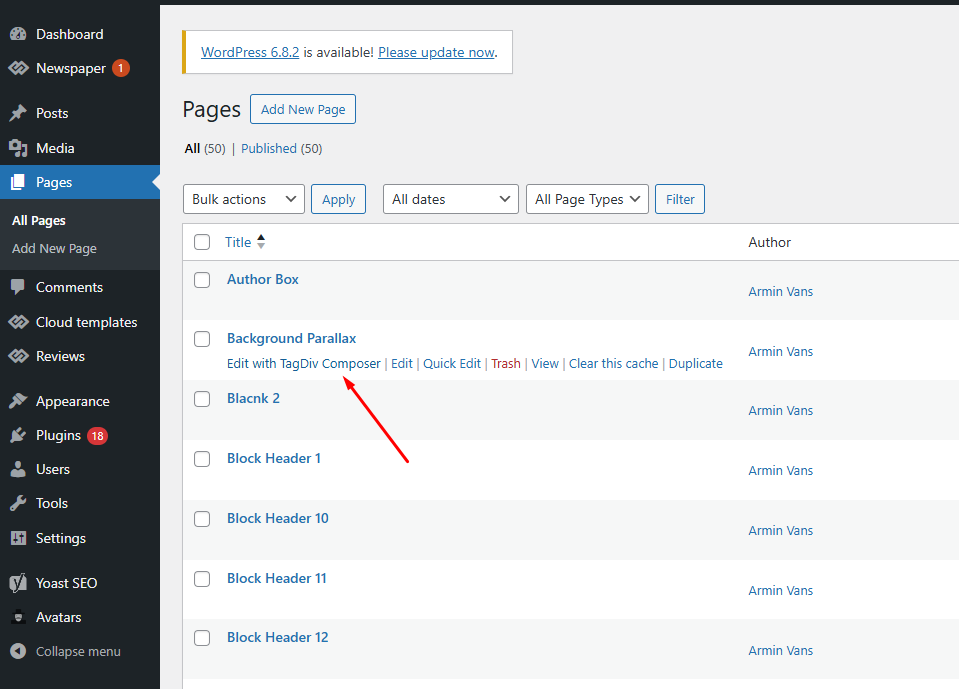Click the Avatars icon

(x=18, y=617)
